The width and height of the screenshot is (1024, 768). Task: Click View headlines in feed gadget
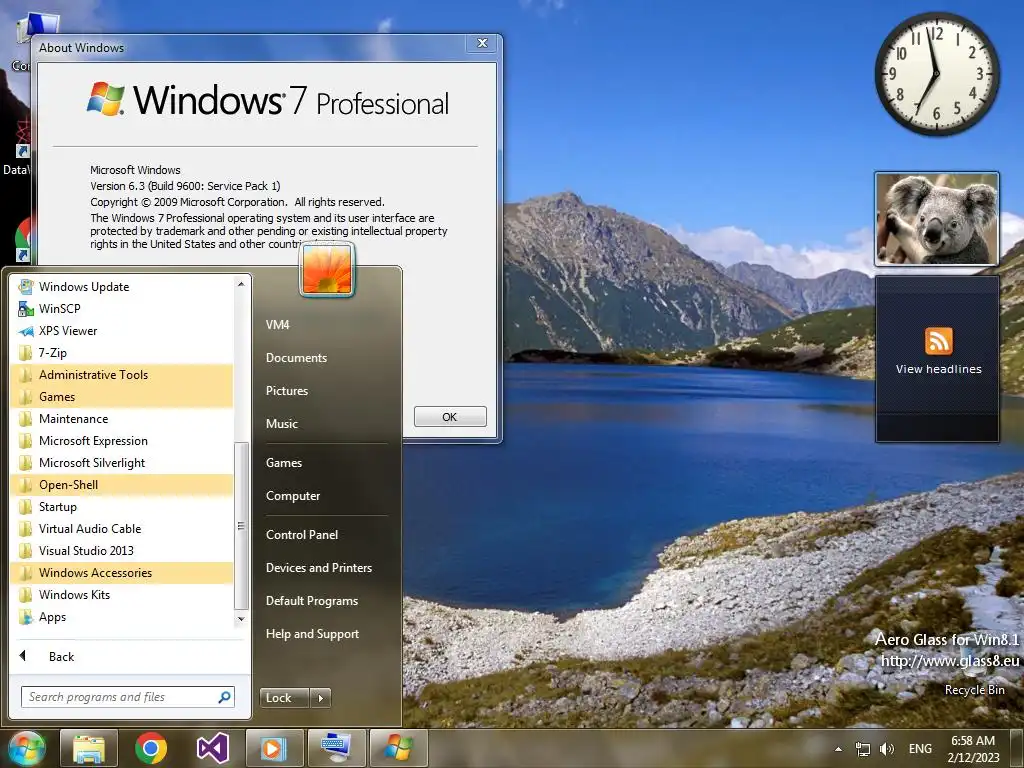[938, 369]
